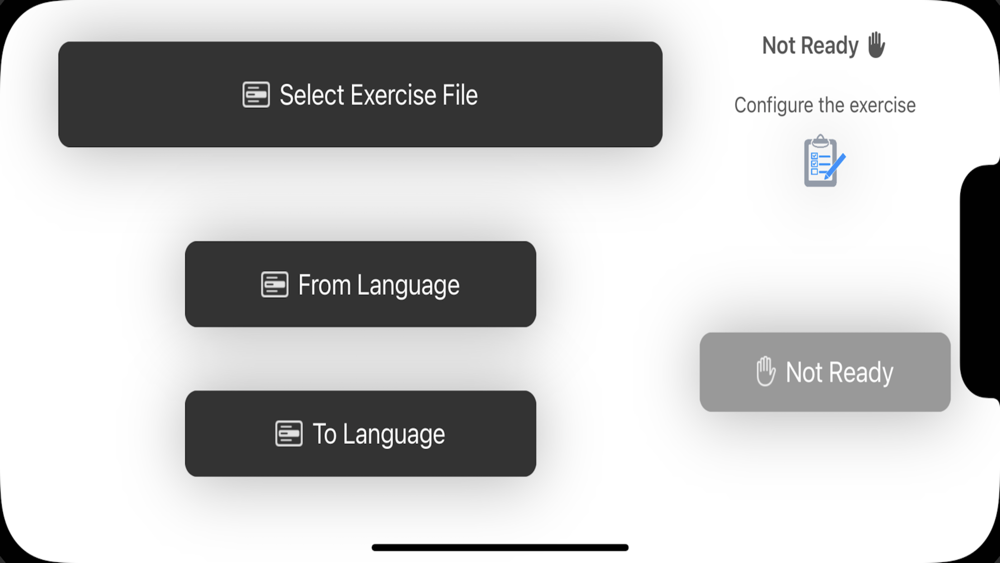Click the solid hand icon beside Not Ready heading
Screen dimensions: 1000x563
[876, 45]
